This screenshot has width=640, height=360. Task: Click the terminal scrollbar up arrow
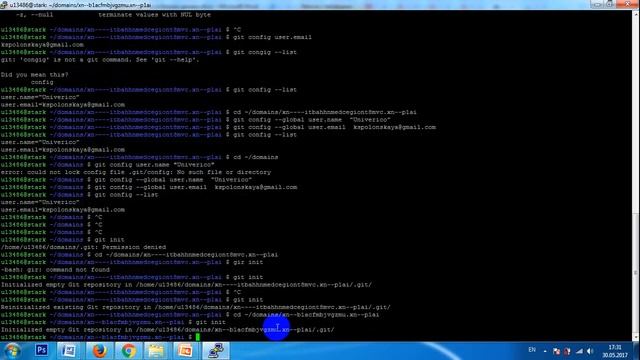click(636, 14)
